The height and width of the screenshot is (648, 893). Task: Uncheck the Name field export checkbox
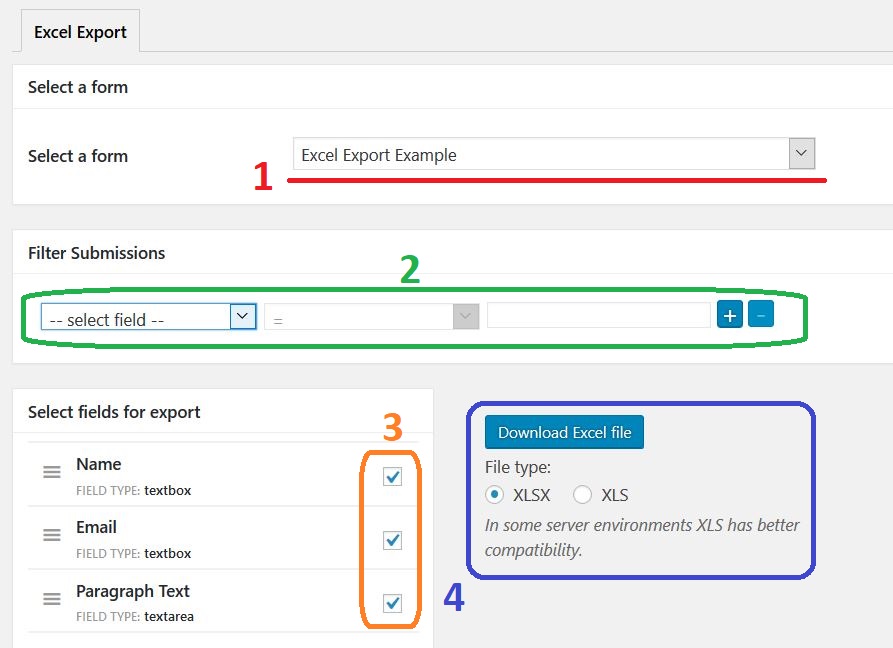coord(393,477)
